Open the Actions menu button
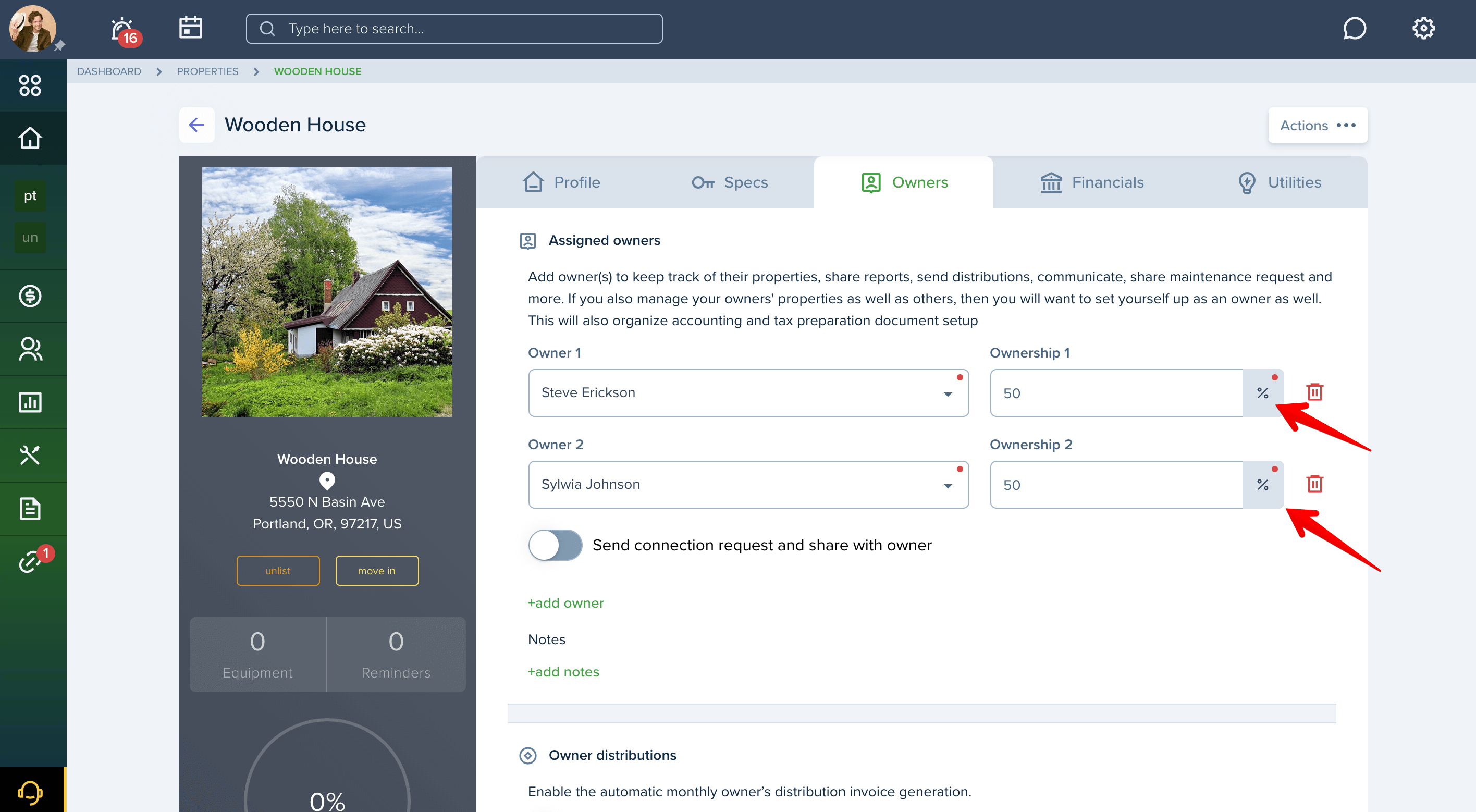1476x812 pixels. pos(1317,125)
